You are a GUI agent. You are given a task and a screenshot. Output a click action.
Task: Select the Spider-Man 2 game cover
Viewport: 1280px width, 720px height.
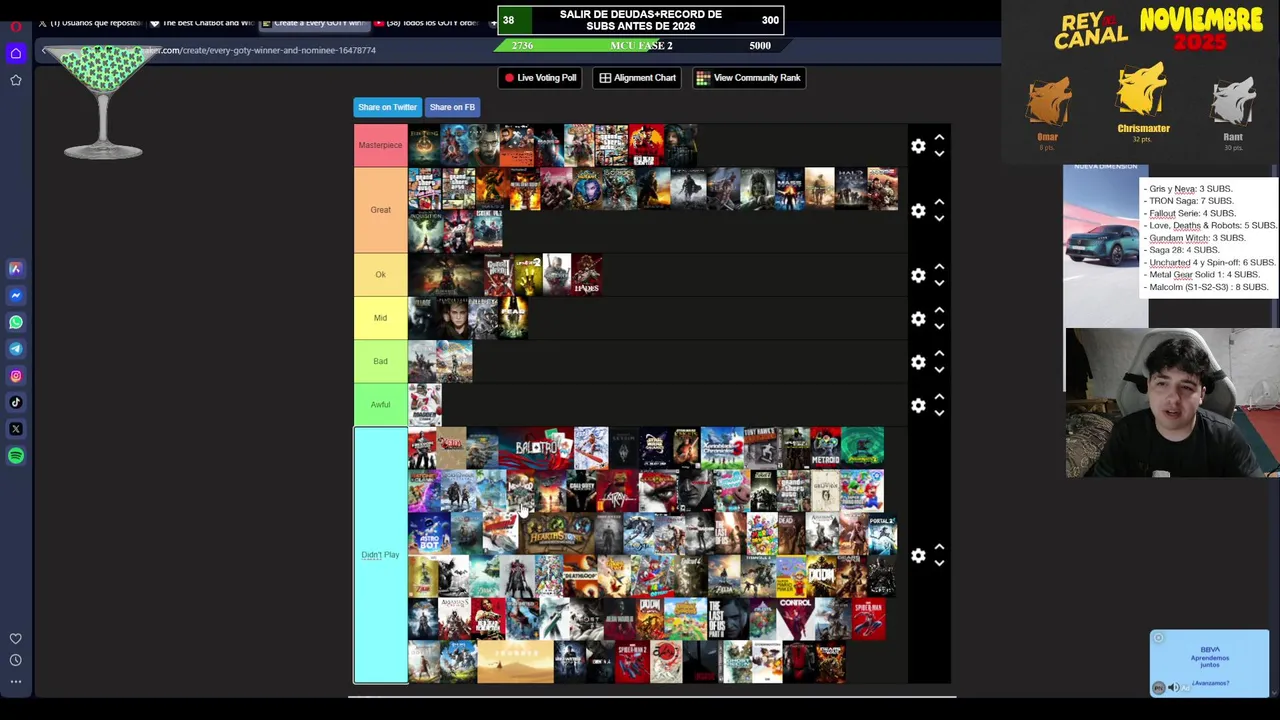coord(632,662)
